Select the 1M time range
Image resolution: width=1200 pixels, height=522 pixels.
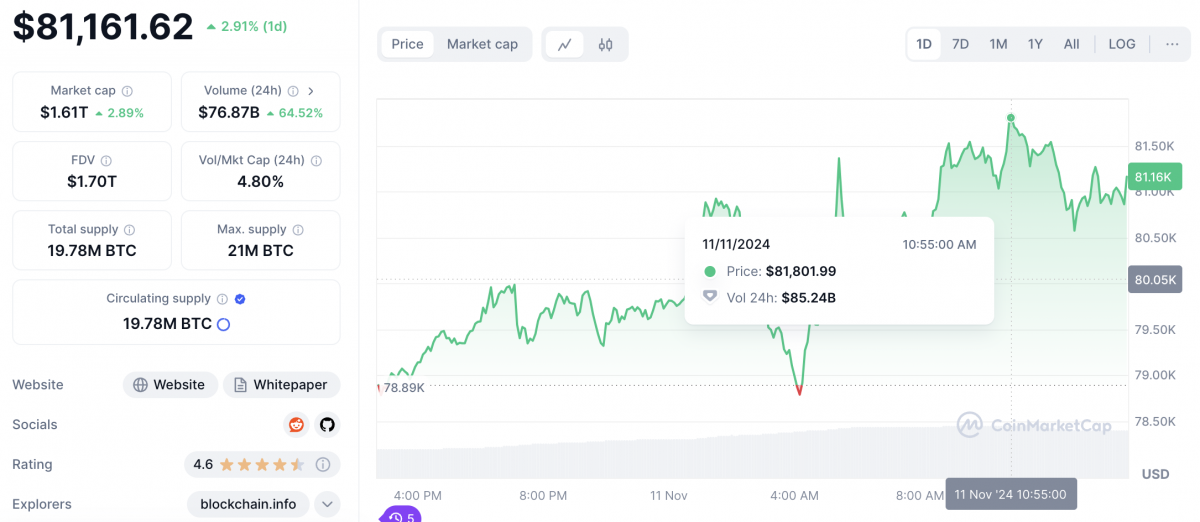(998, 44)
